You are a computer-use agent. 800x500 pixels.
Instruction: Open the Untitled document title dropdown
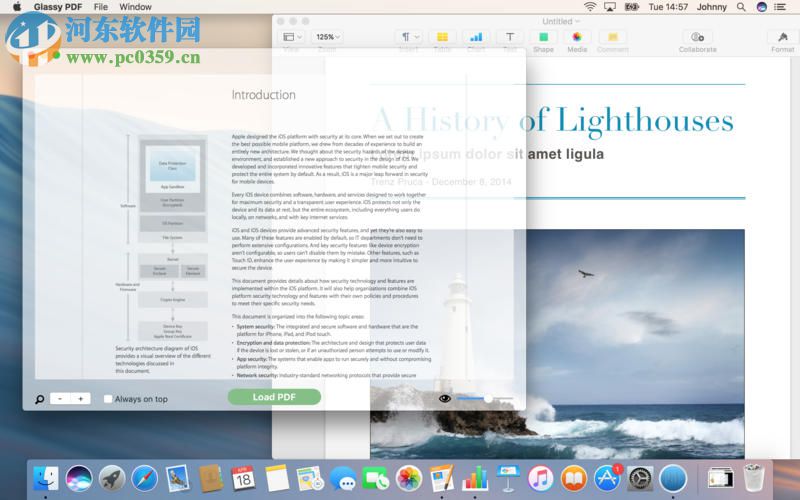coord(561,21)
